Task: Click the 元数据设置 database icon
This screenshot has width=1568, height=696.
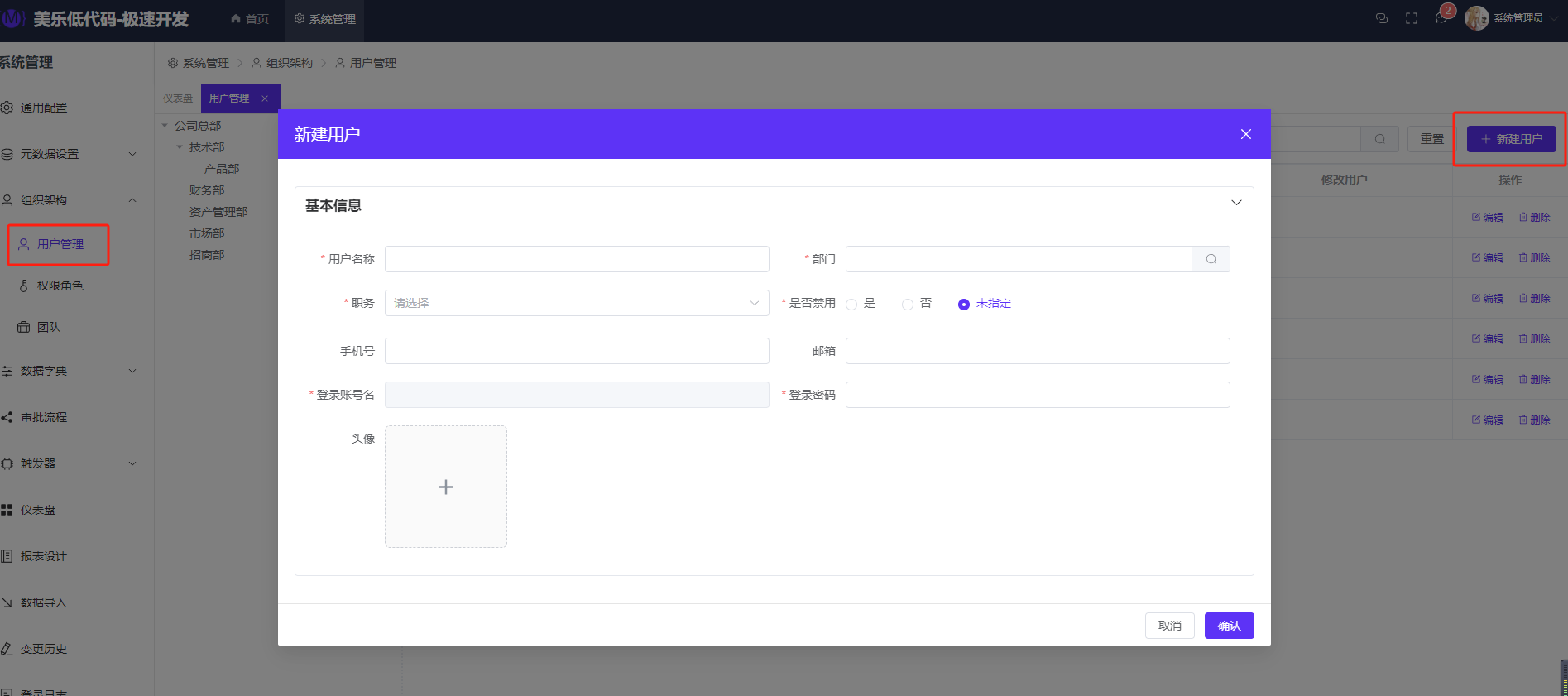Action: 7,154
